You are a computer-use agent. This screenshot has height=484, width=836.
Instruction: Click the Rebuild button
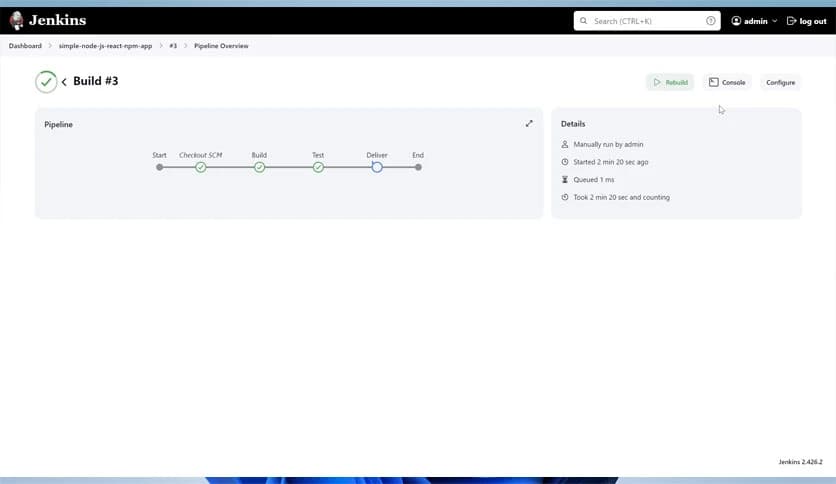coord(670,82)
